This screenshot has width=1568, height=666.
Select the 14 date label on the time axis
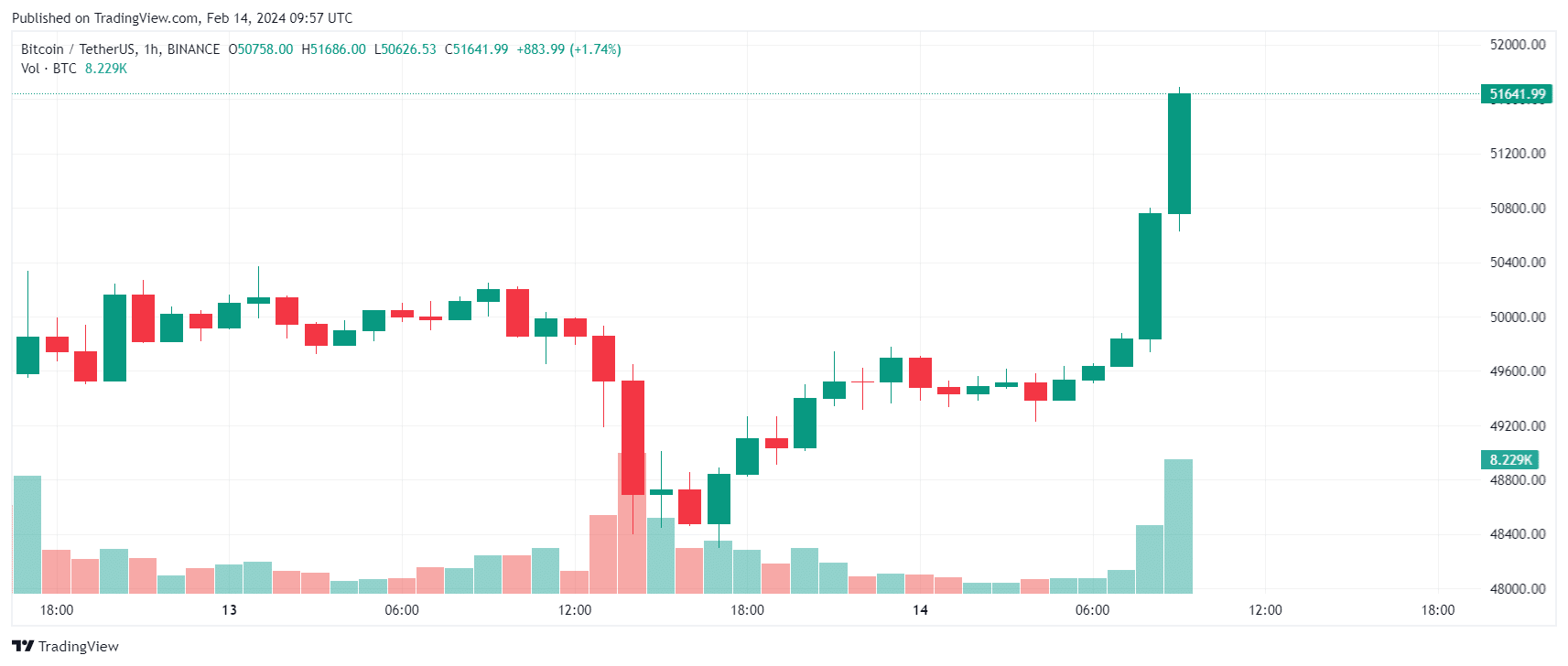coord(920,610)
